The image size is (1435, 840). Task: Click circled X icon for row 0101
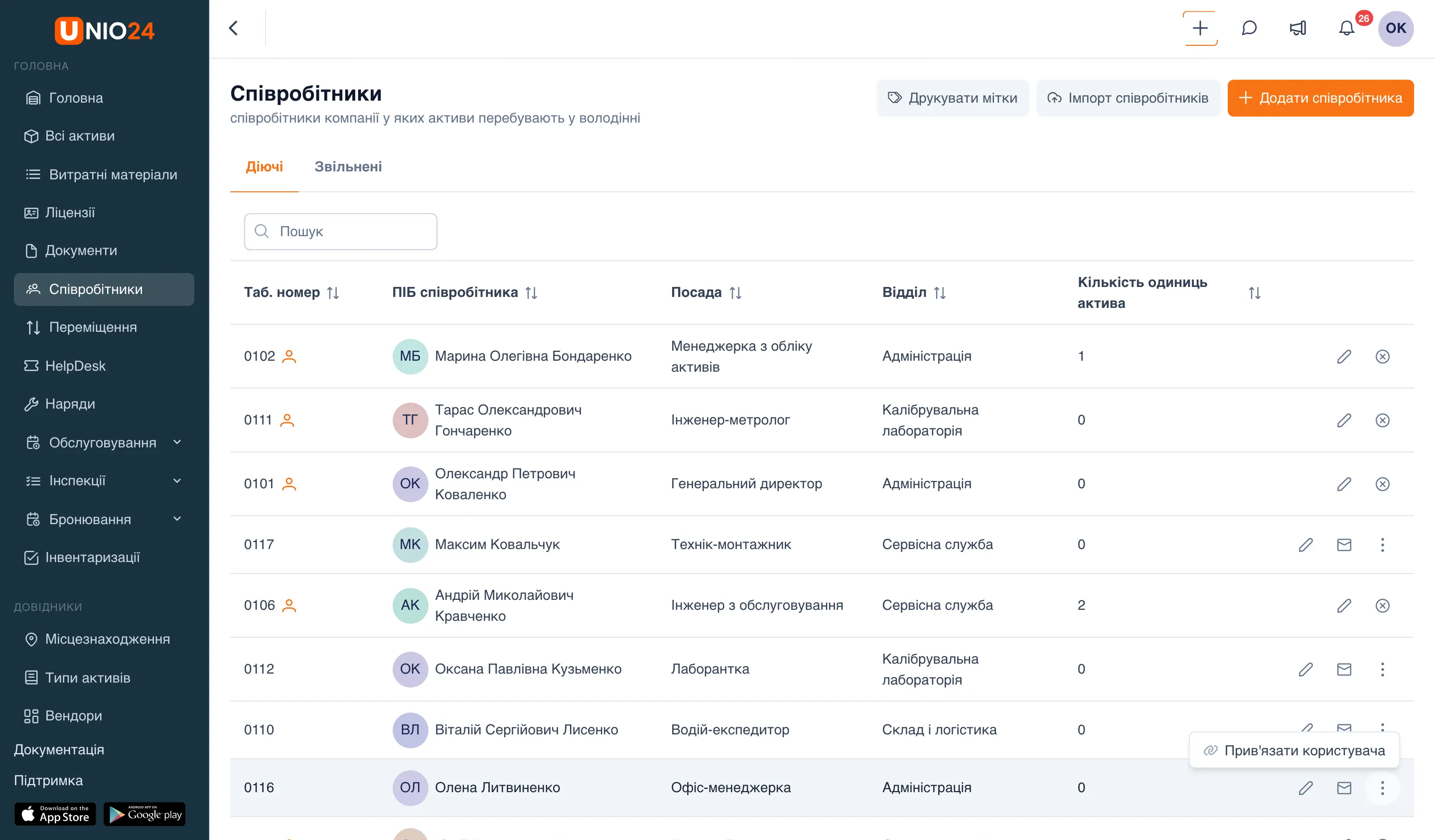(1383, 484)
